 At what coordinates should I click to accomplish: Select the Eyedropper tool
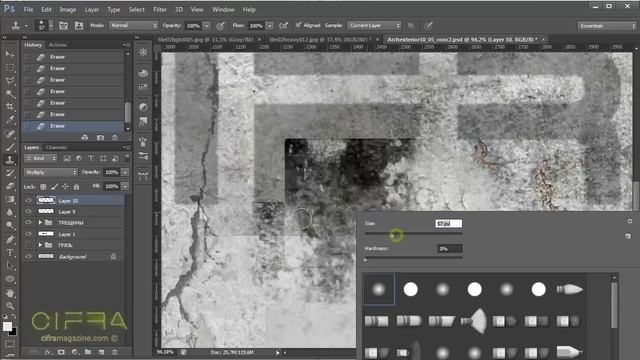click(10, 120)
